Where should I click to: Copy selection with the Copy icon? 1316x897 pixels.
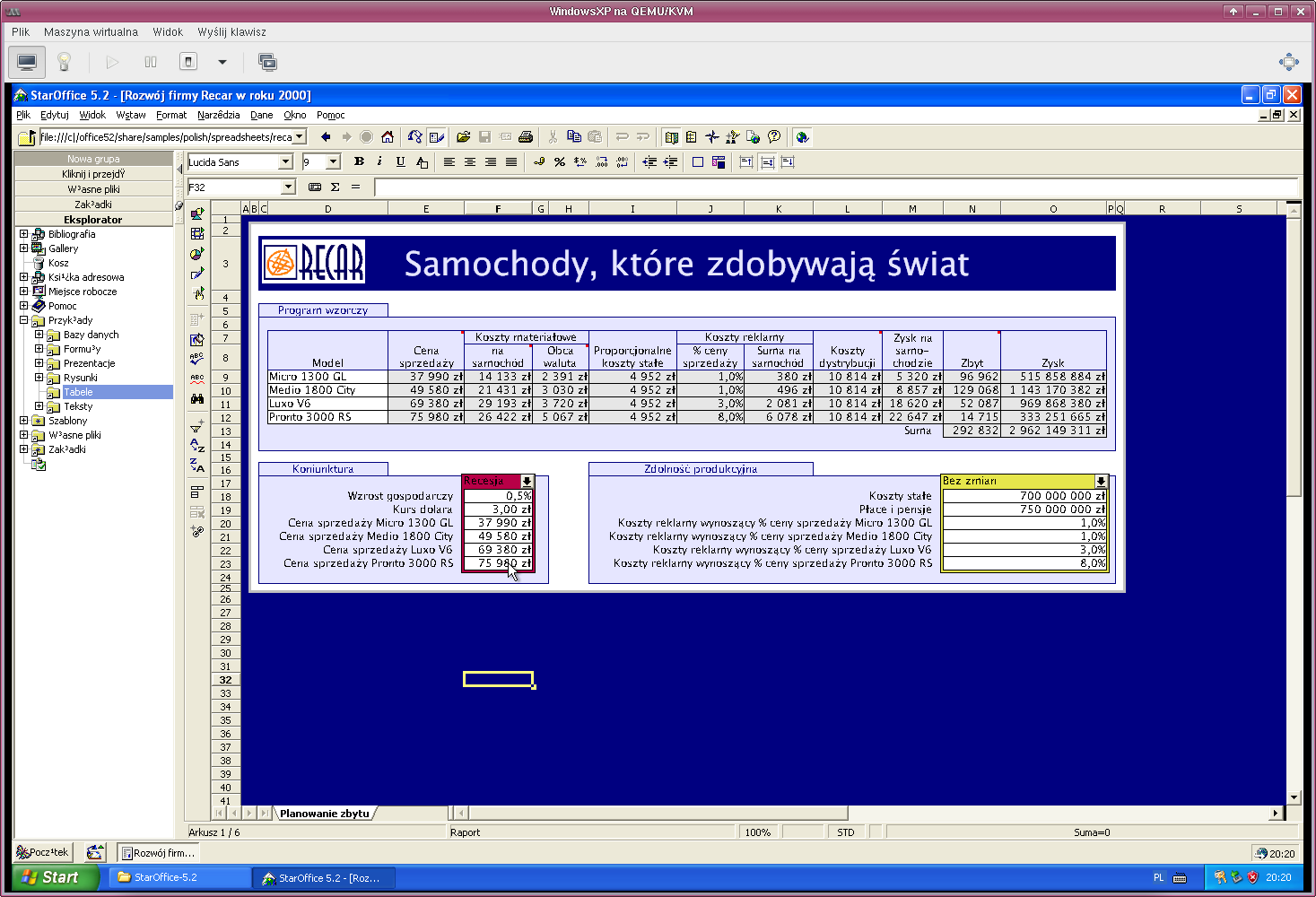pyautogui.click(x=574, y=137)
